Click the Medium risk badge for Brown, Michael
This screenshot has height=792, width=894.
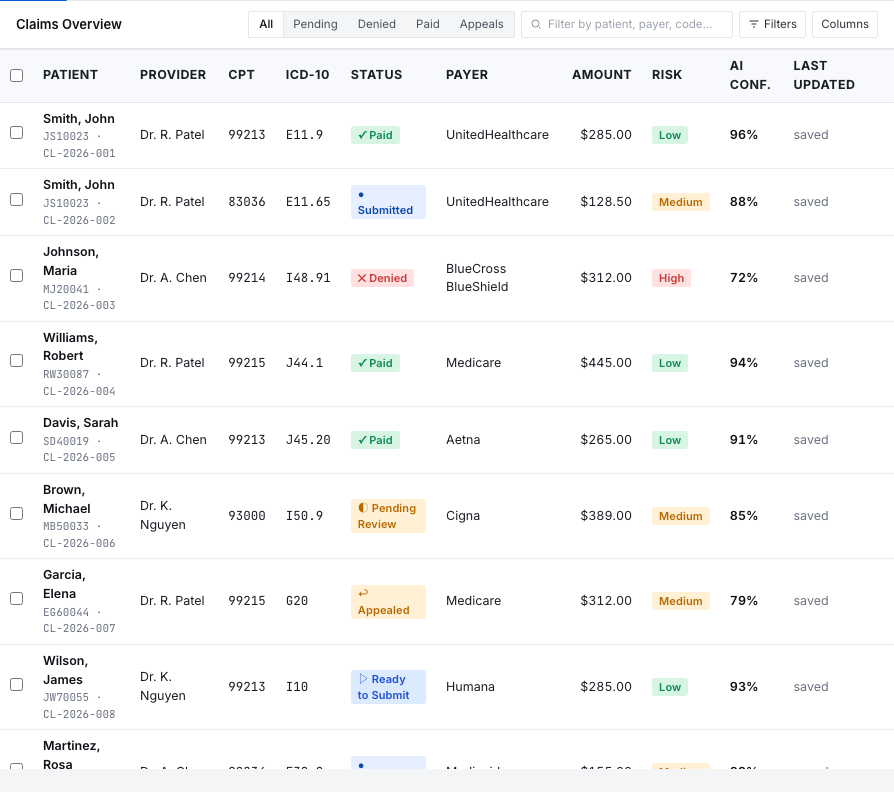681,516
